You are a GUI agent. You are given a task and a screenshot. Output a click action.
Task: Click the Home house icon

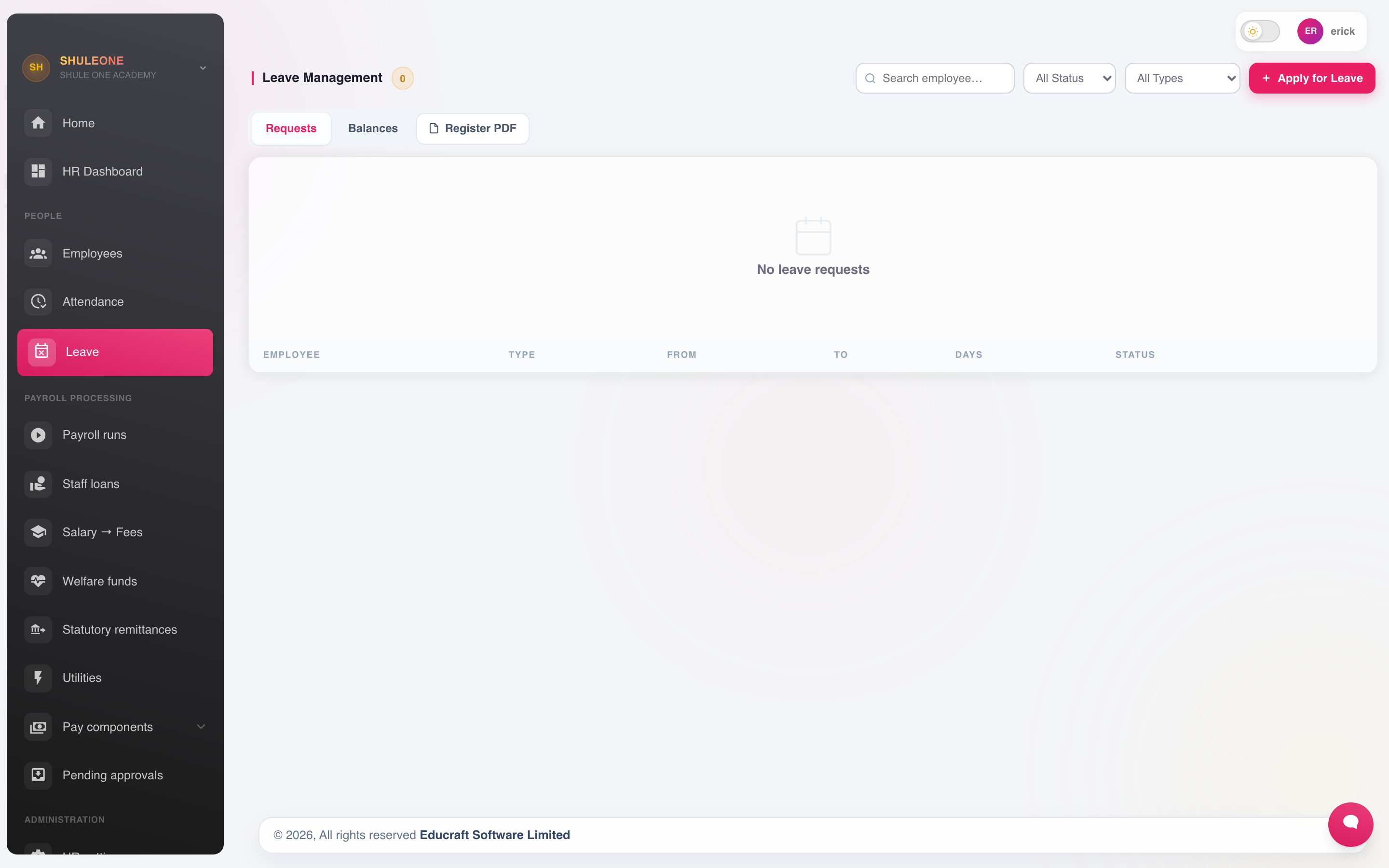[x=38, y=123]
